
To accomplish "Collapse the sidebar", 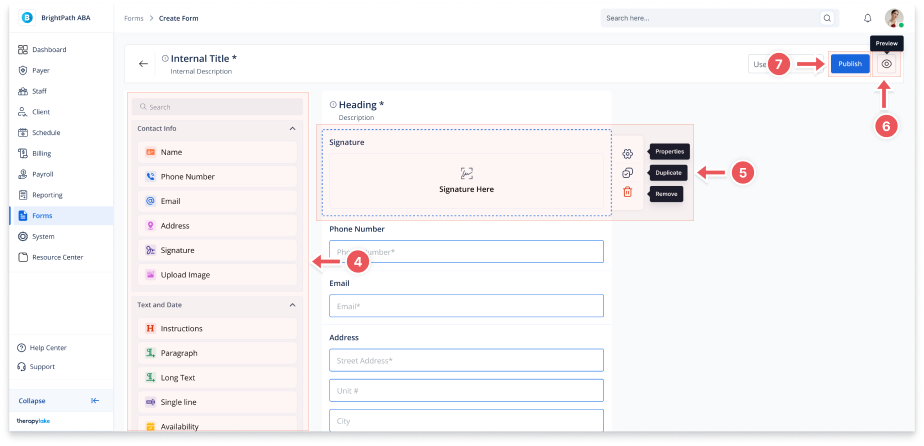I will pos(61,401).
